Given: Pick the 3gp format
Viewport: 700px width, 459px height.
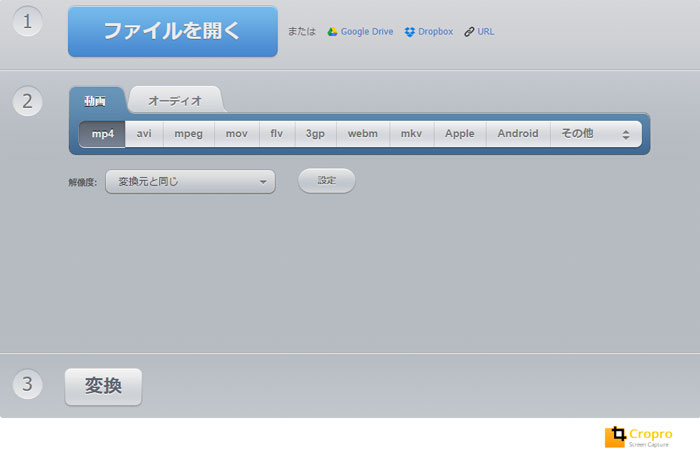Looking at the screenshot, I should (x=315, y=134).
